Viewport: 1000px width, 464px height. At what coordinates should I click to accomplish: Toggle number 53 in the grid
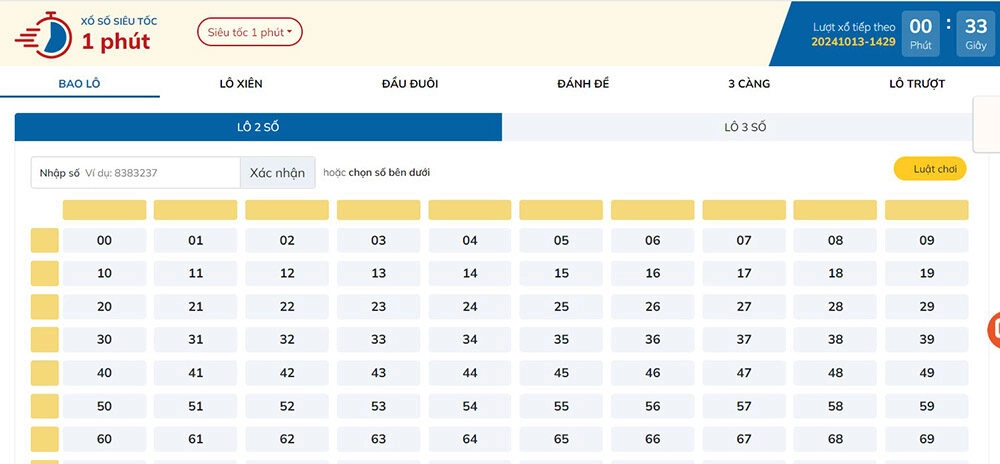378,406
